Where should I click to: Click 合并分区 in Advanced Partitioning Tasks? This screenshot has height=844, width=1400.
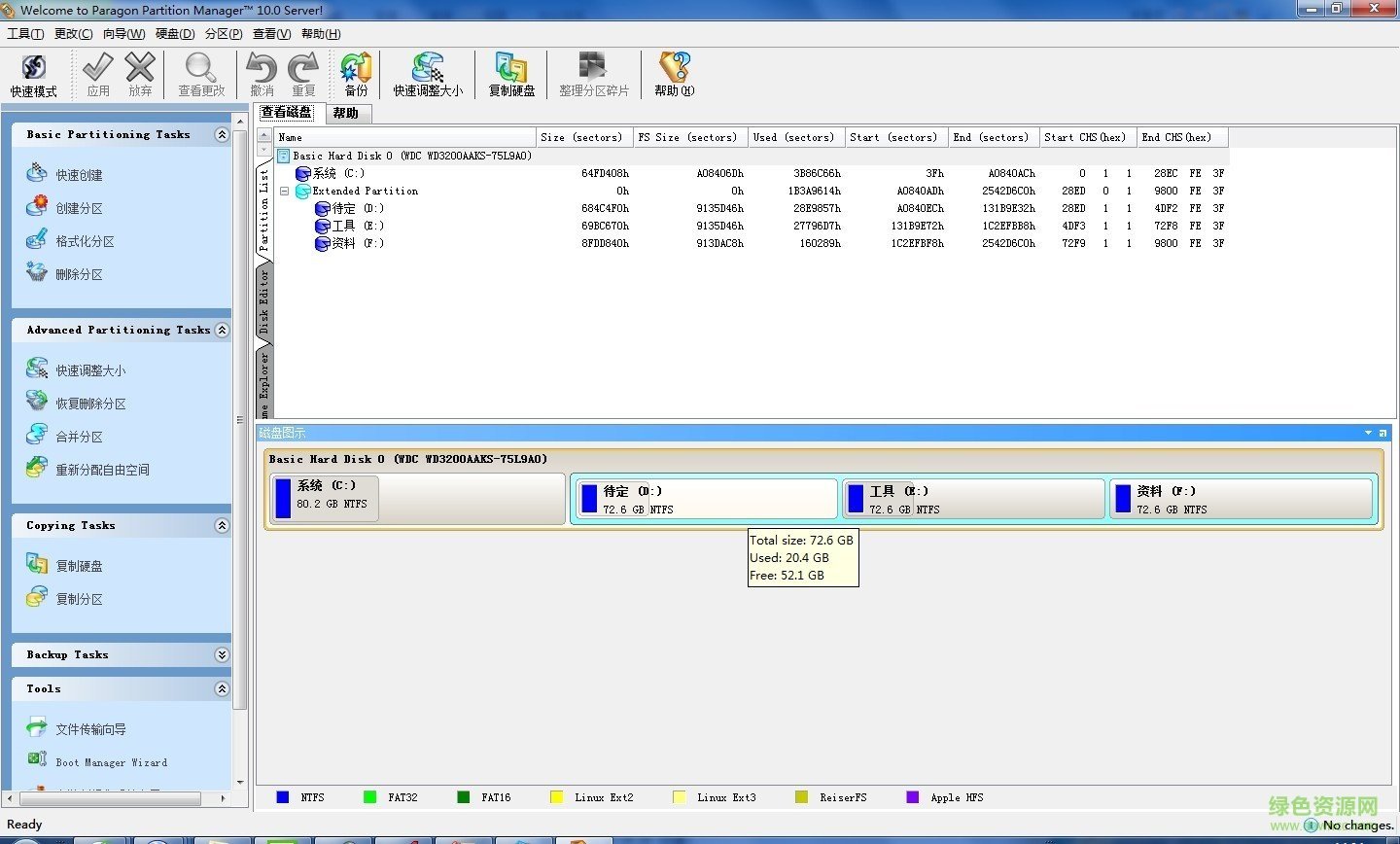click(79, 437)
